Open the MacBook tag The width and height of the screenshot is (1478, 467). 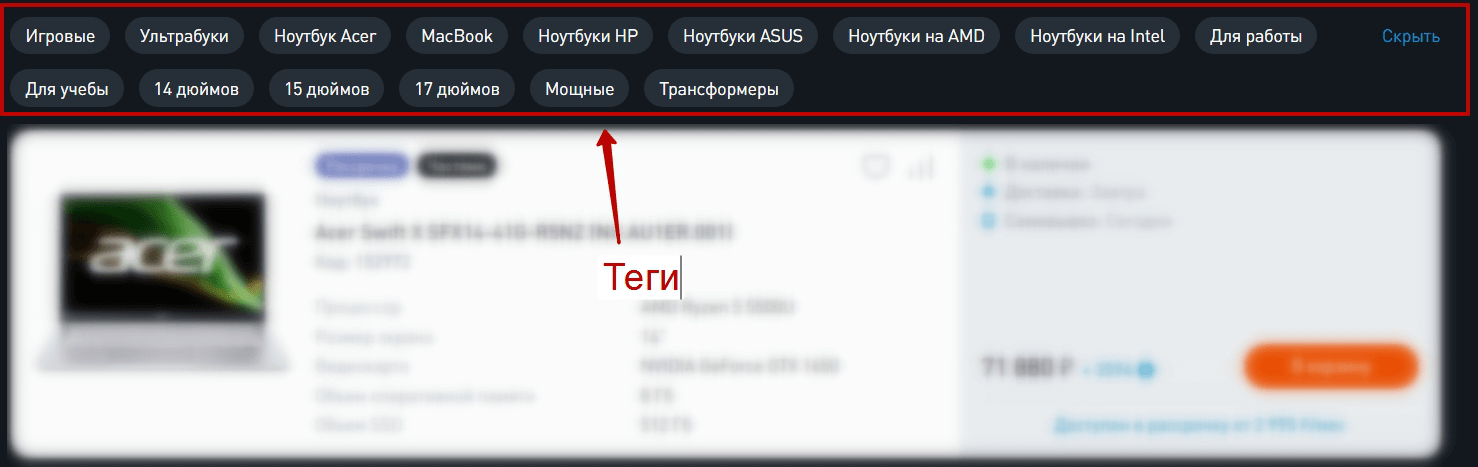point(457,37)
